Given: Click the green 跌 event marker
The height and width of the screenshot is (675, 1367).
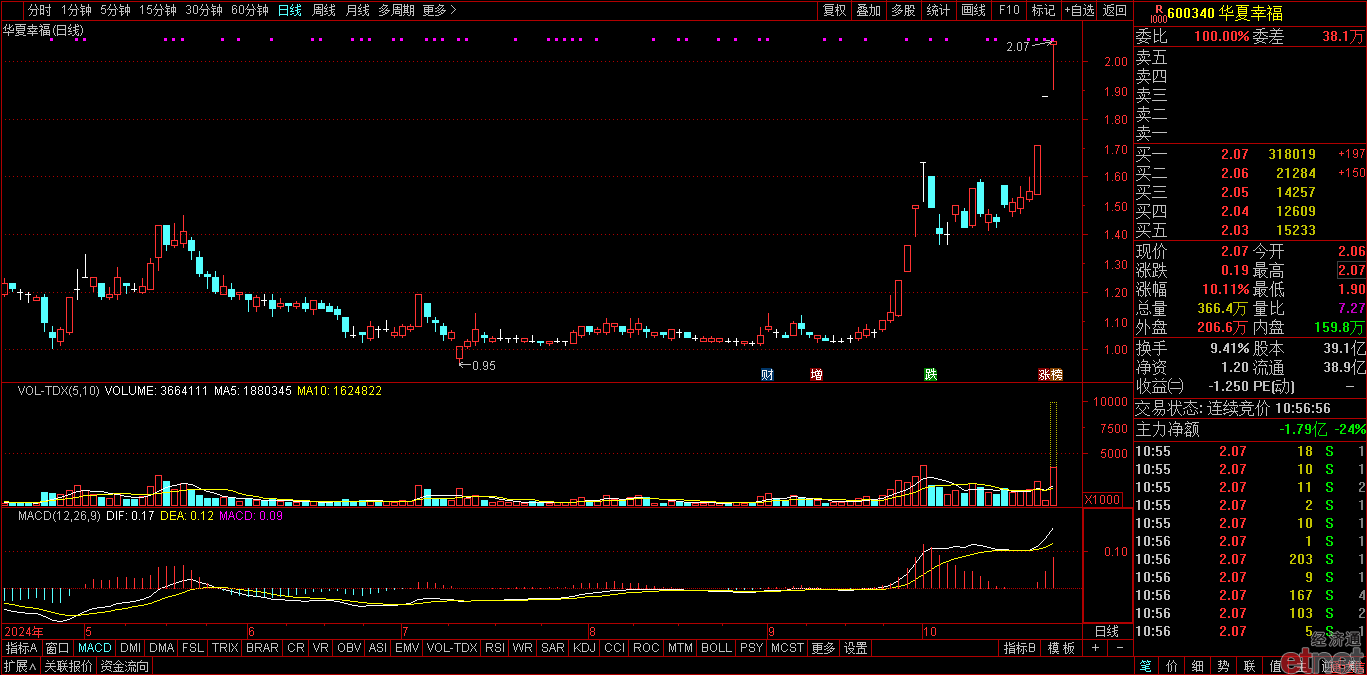Looking at the screenshot, I should [931, 375].
